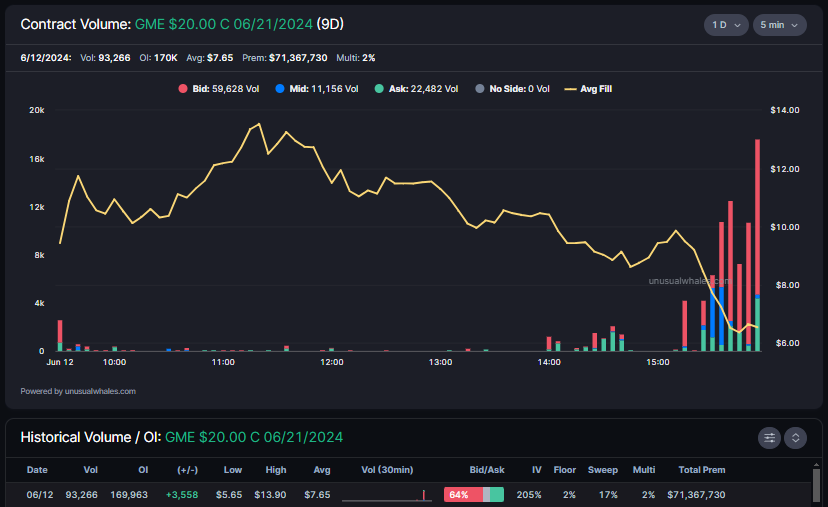Click the 64% bid/ask ratio bar
Viewport: 828px width, 507px height.
(474, 495)
